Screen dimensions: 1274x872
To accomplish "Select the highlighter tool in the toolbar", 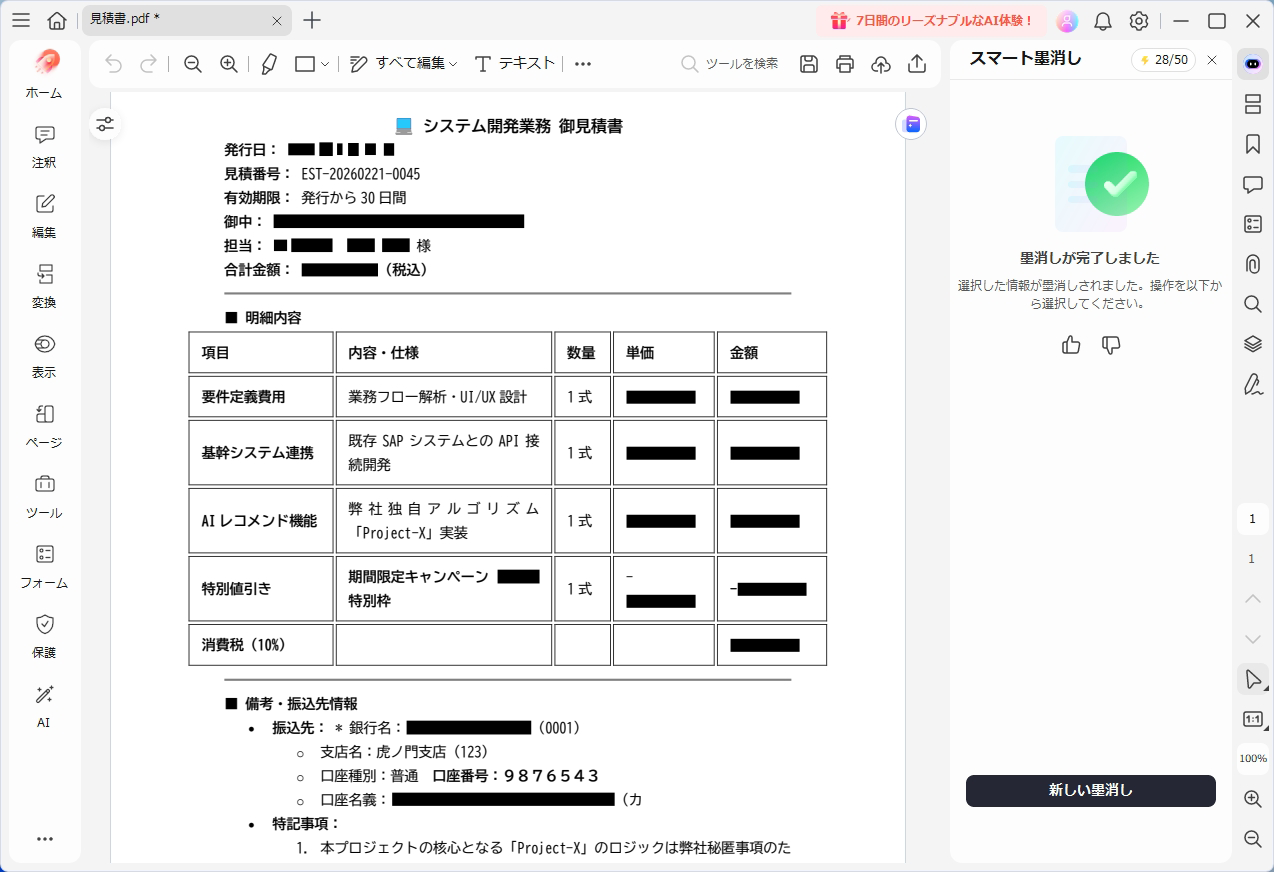I will [x=268, y=63].
